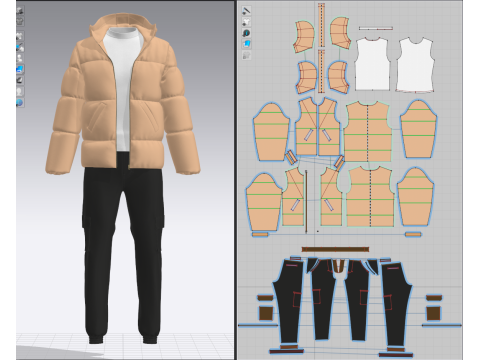Screen dimensions: 480x360
Task: Select the thin neckband strip above white tank
Action: [376, 28]
